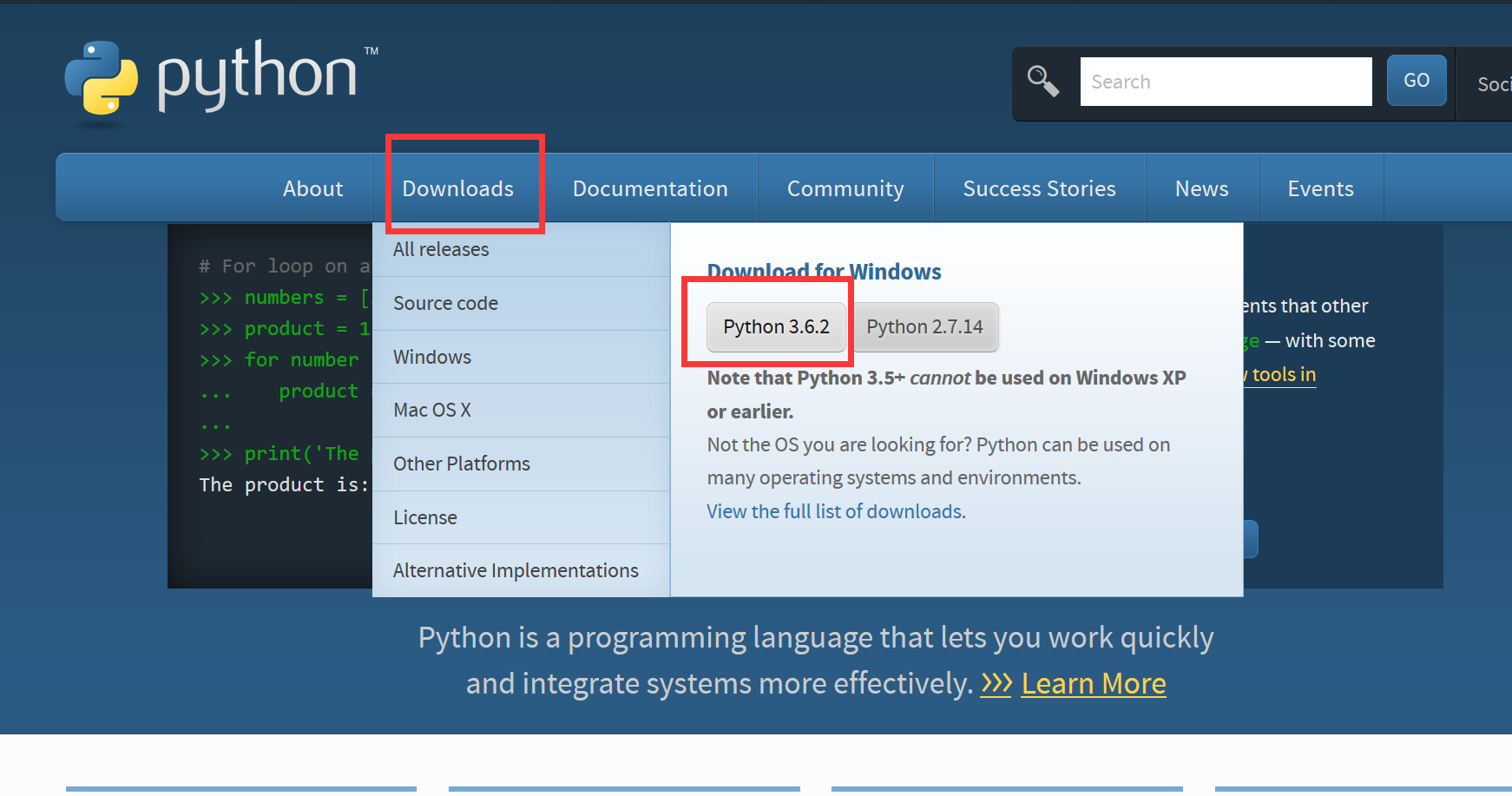Follow the Learn More link

coord(1093,683)
